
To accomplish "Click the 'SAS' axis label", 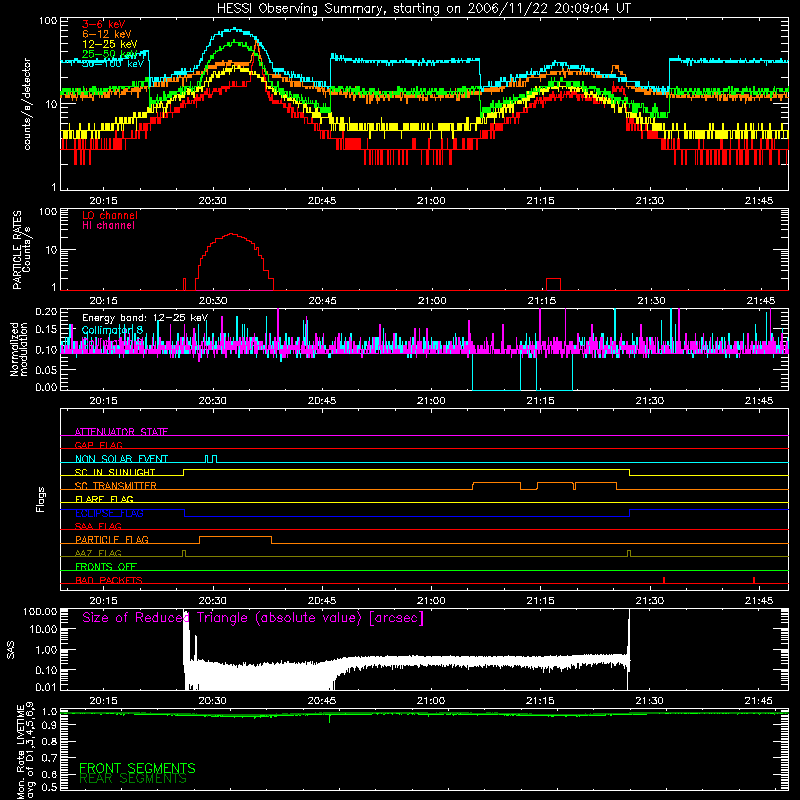I will [10, 649].
